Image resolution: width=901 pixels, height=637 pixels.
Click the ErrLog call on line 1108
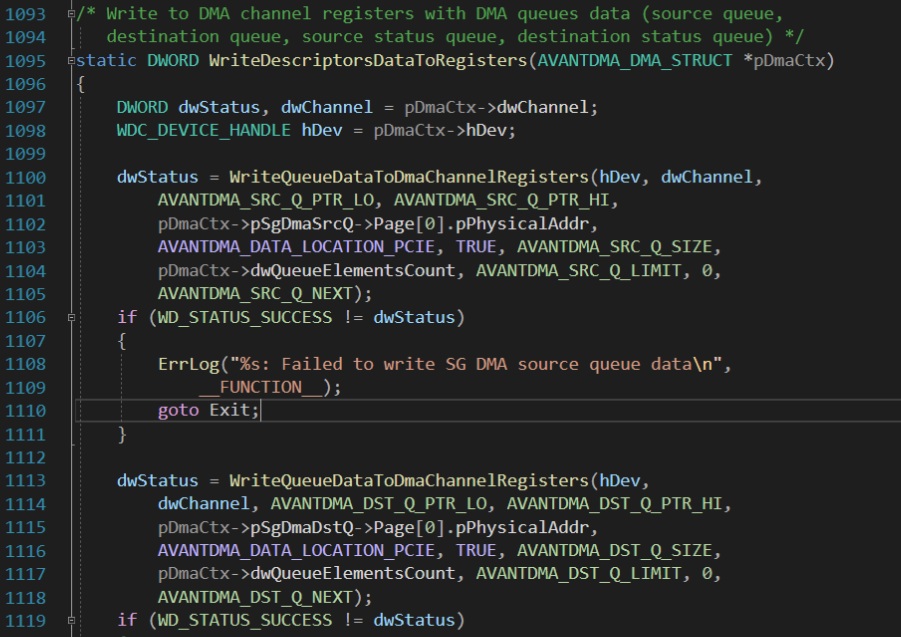pyautogui.click(x=188, y=364)
